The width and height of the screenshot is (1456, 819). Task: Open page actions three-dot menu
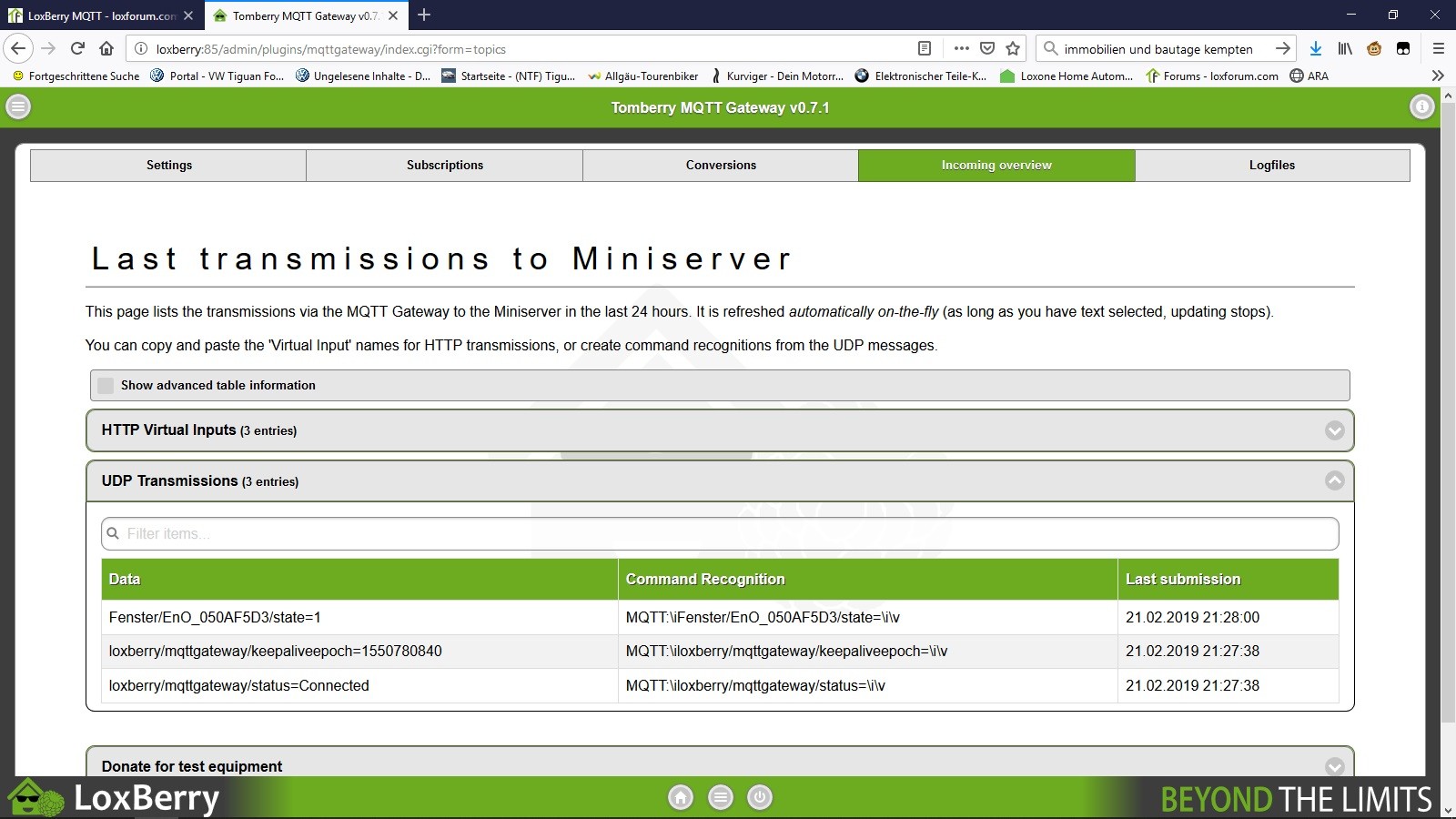point(961,49)
